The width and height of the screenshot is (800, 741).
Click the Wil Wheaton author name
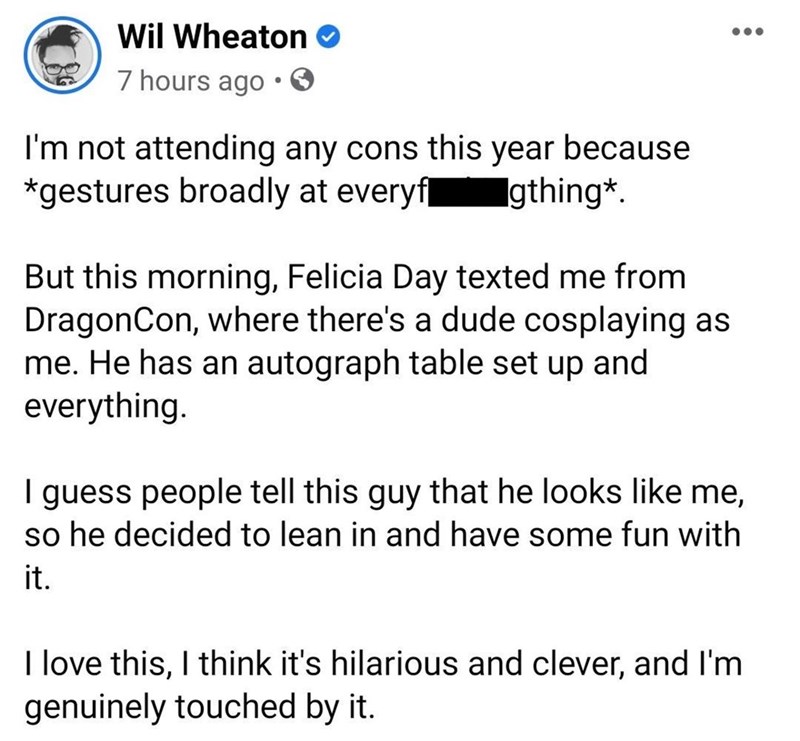(211, 38)
